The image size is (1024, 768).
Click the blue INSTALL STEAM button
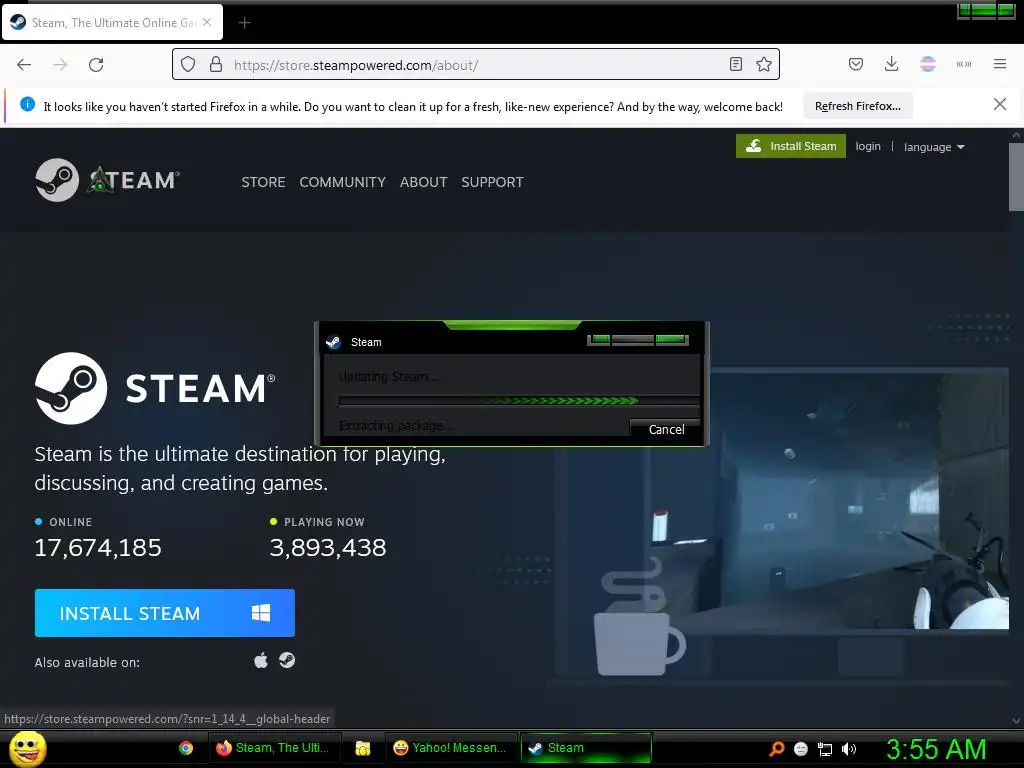coord(165,613)
